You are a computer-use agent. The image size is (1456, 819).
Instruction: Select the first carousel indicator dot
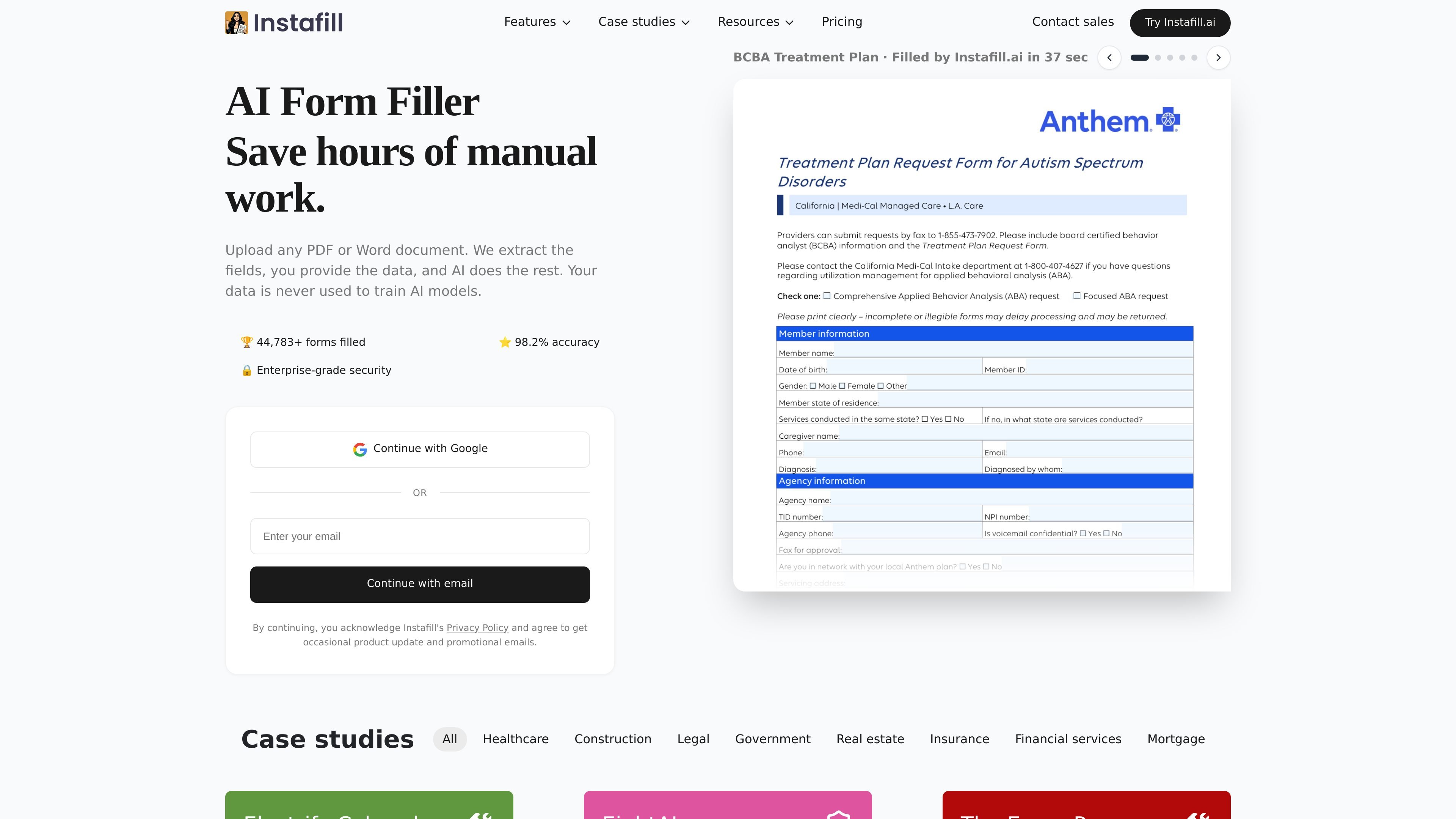(x=1139, y=58)
